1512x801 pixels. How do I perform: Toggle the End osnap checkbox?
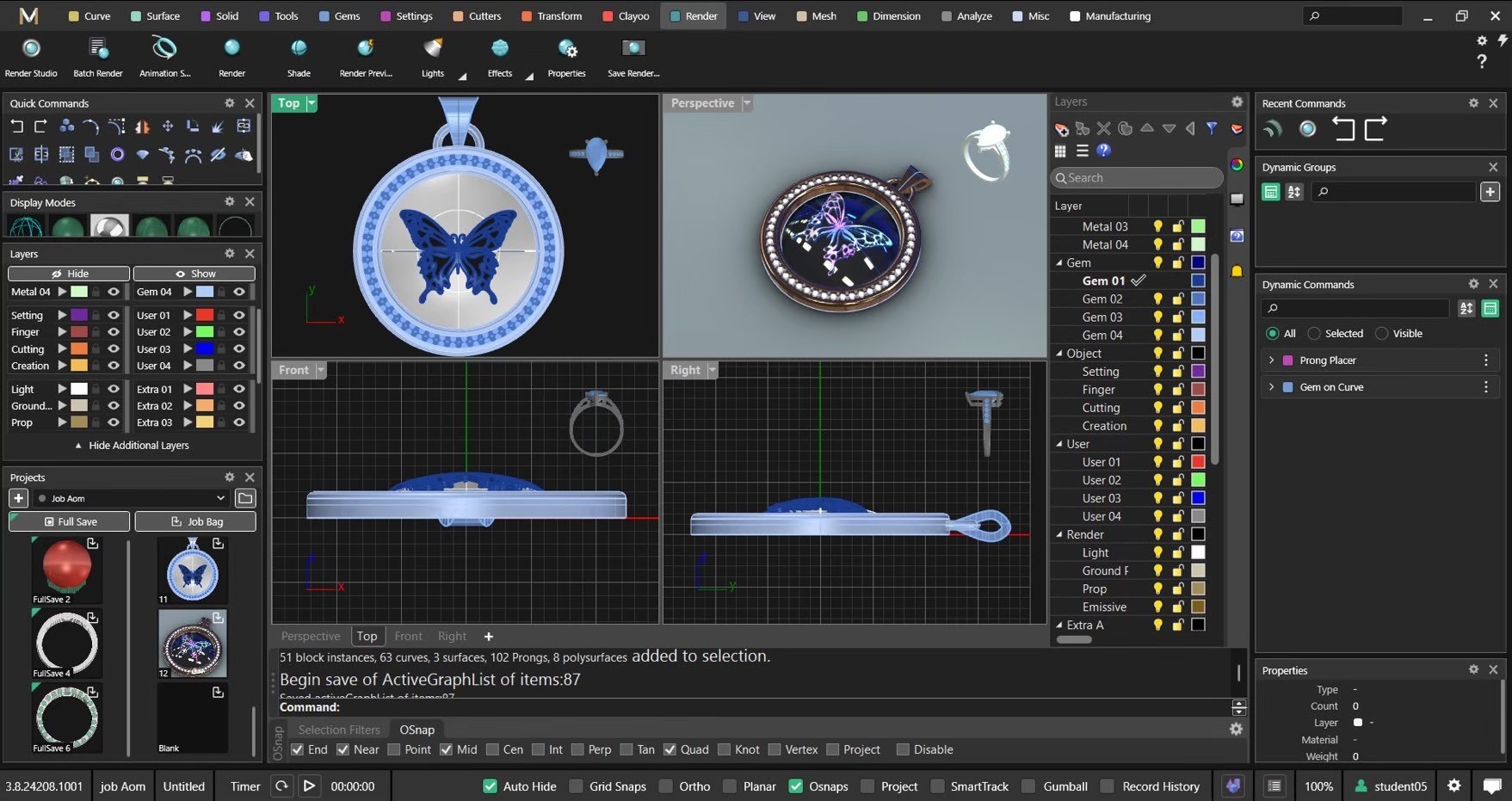[x=297, y=749]
